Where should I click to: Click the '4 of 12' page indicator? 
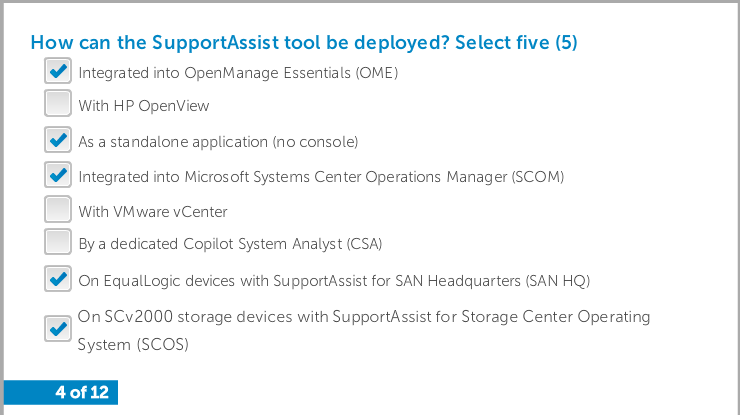[82, 392]
